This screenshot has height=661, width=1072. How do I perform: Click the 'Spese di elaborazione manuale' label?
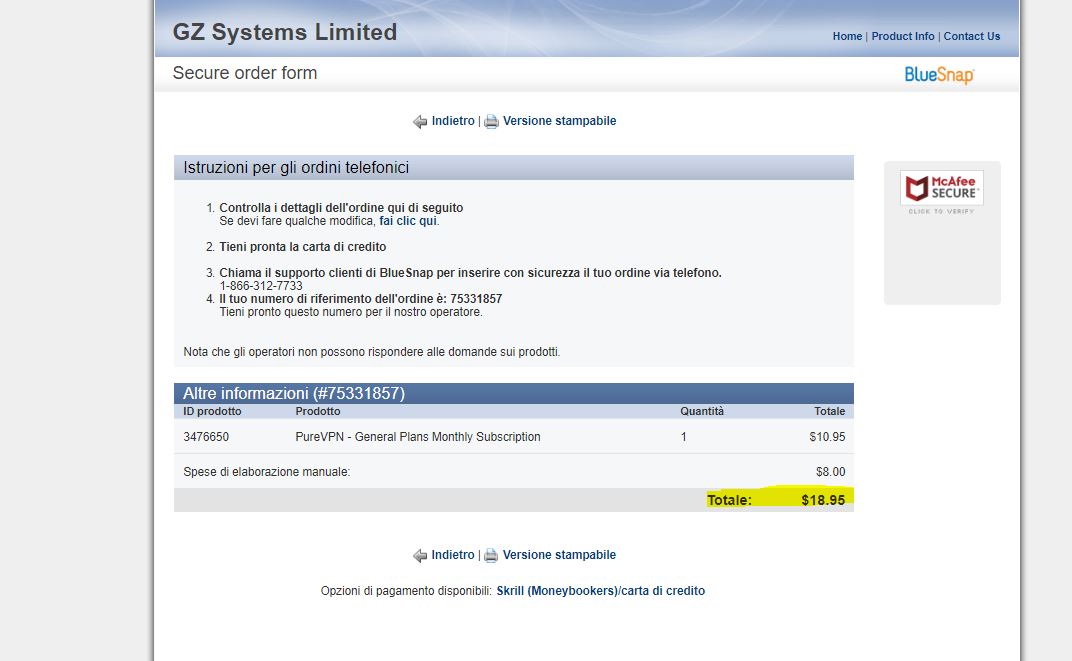coord(267,472)
